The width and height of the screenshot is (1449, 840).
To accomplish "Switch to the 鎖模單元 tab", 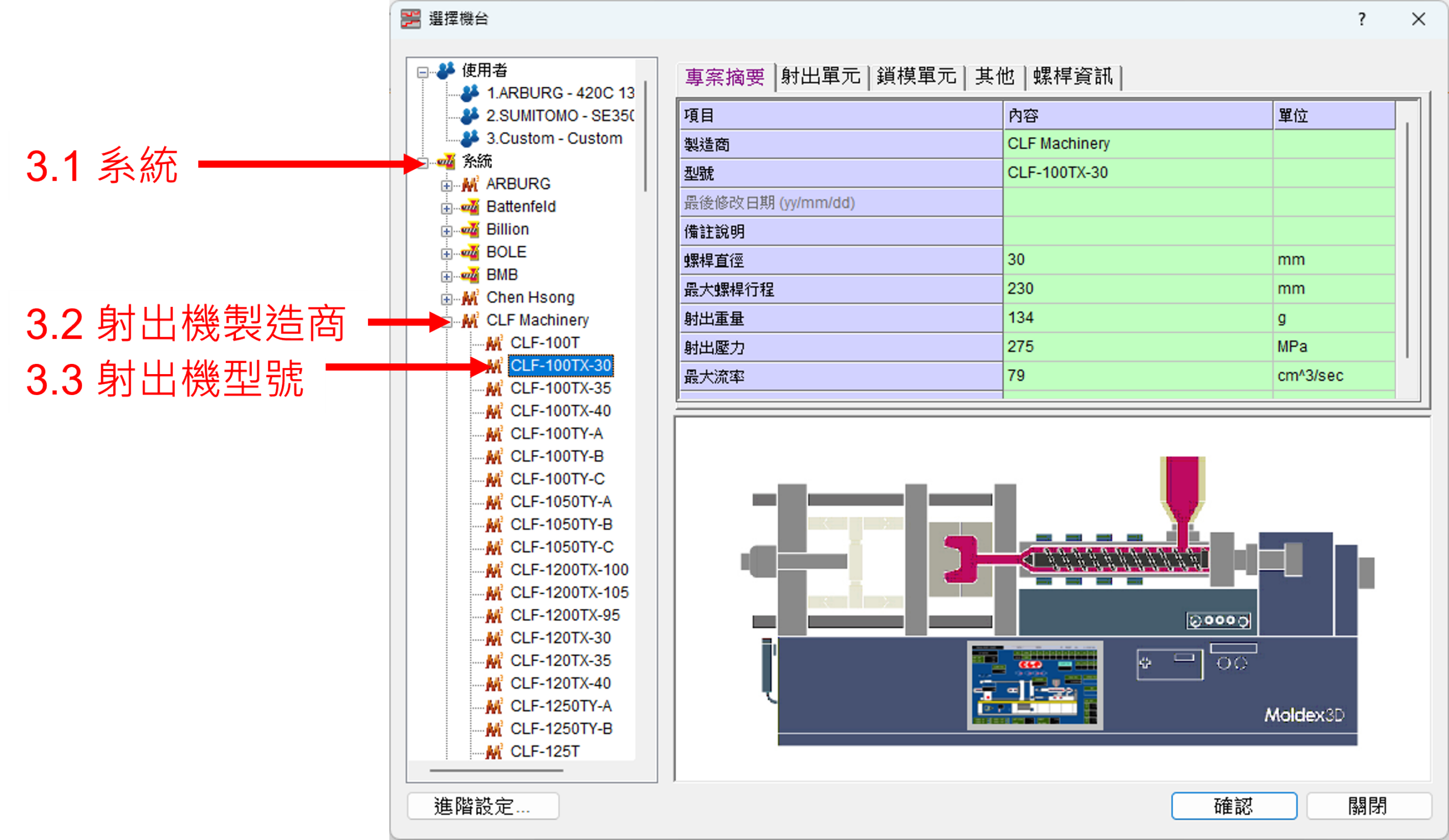I will [916, 76].
